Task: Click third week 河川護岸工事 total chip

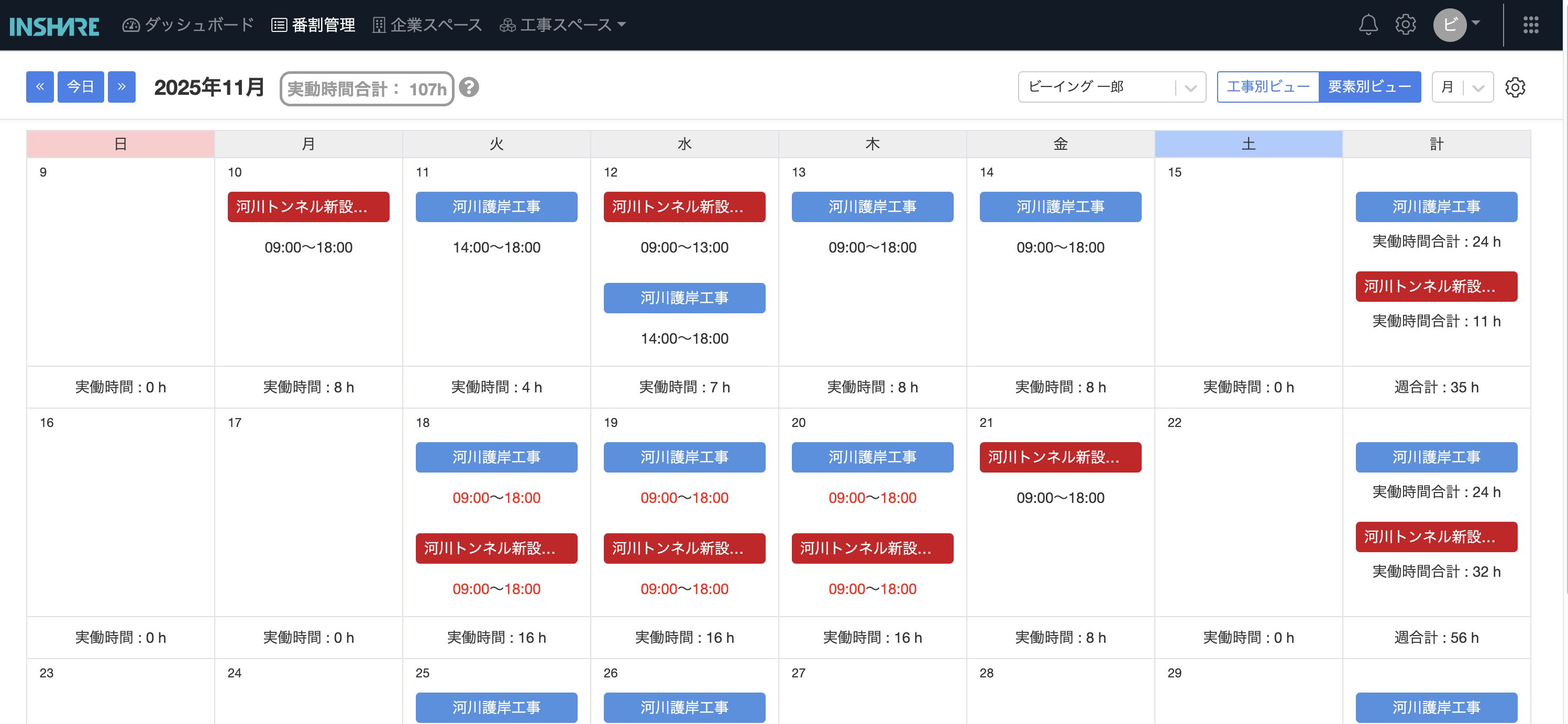Action: 1437,708
